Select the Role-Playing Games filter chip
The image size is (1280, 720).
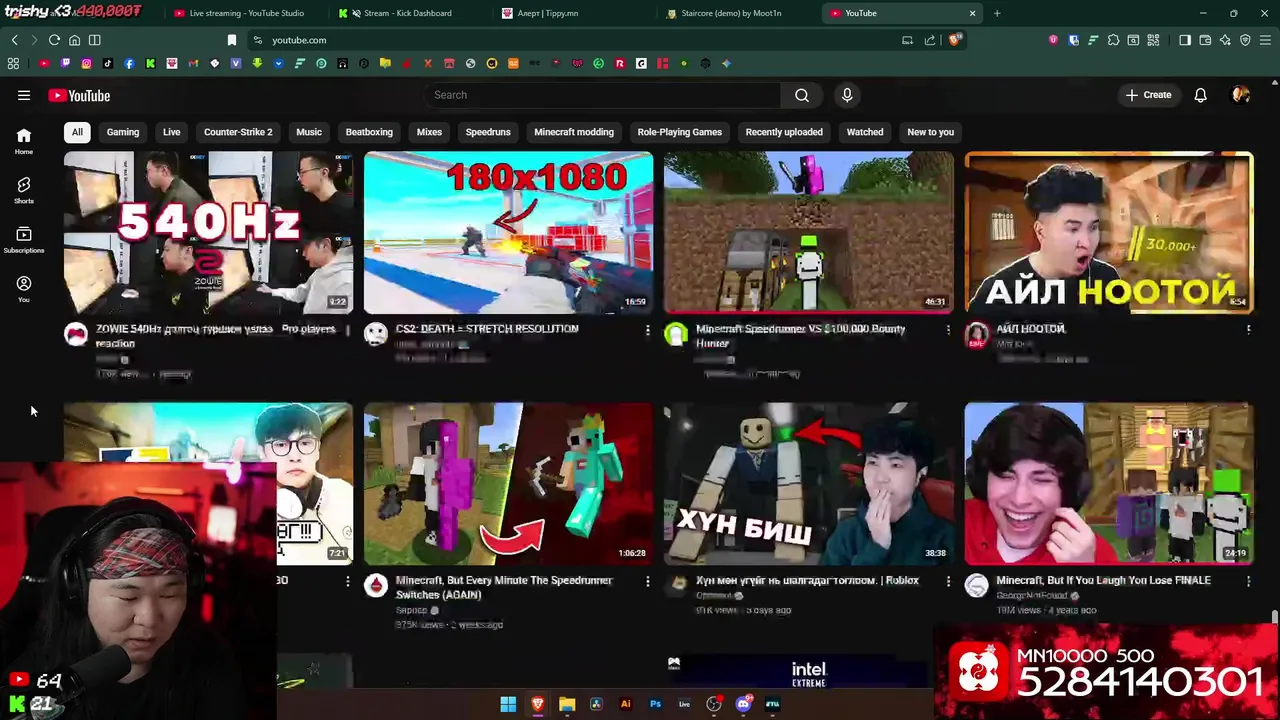[680, 132]
